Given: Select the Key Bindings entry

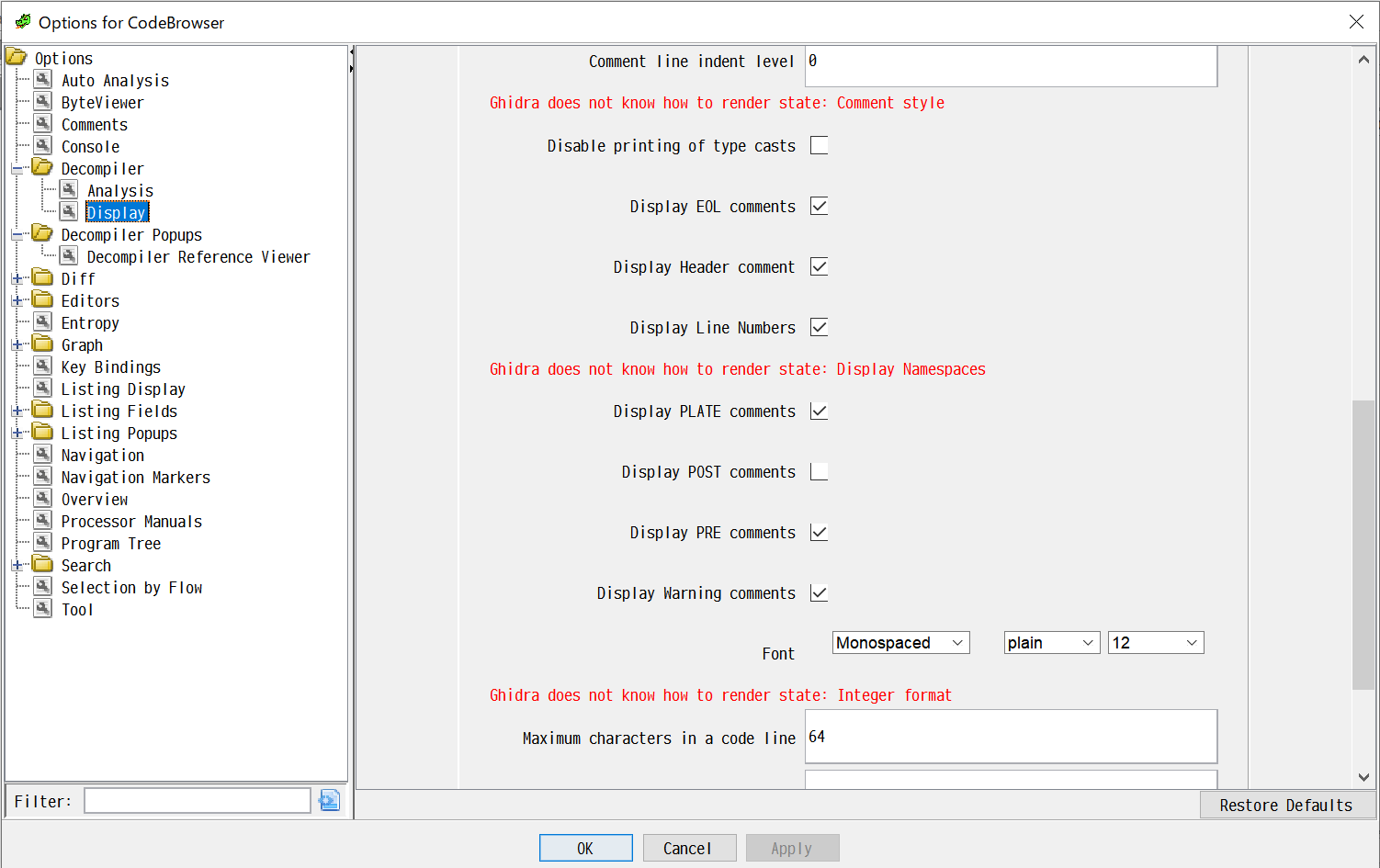Looking at the screenshot, I should tap(110, 367).
